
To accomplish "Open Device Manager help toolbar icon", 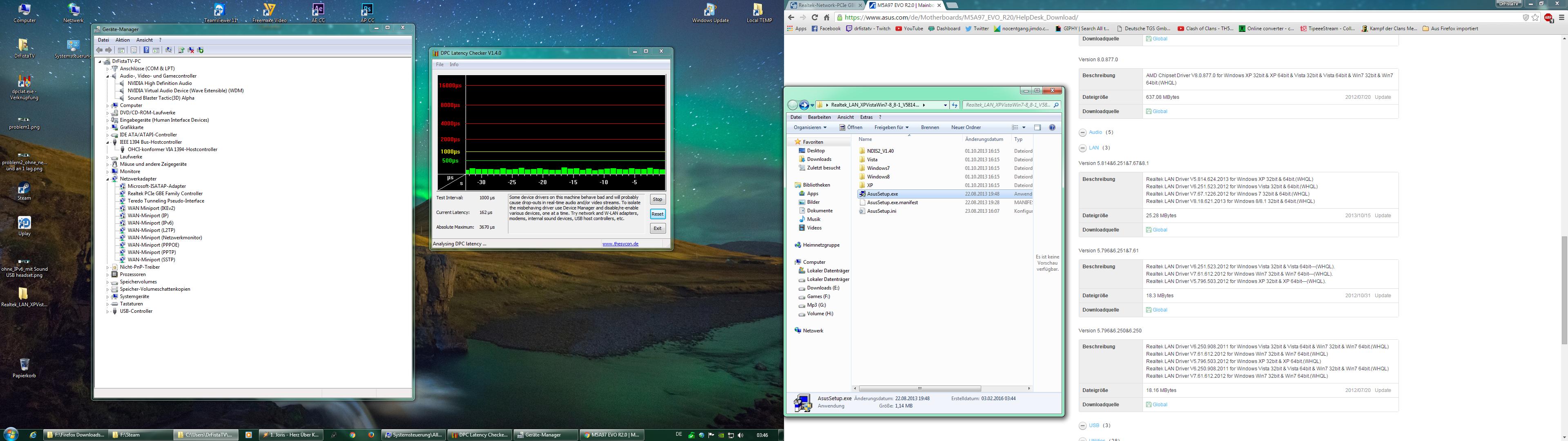I will click(147, 50).
